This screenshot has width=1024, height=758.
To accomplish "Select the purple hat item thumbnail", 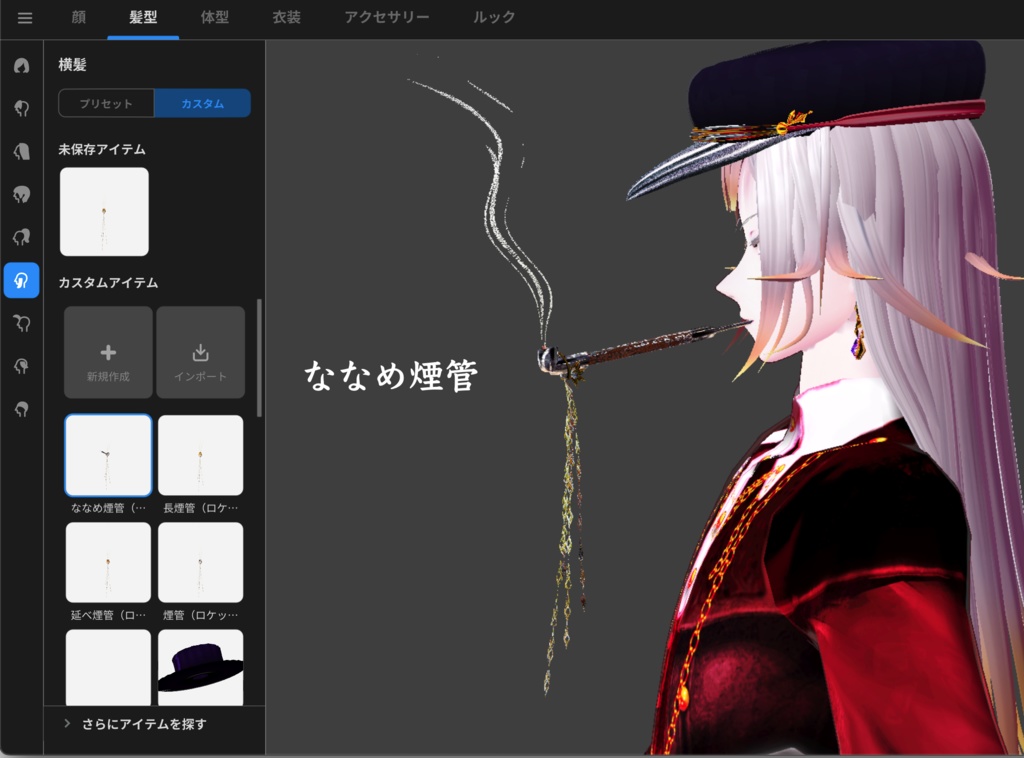I will click(200, 665).
